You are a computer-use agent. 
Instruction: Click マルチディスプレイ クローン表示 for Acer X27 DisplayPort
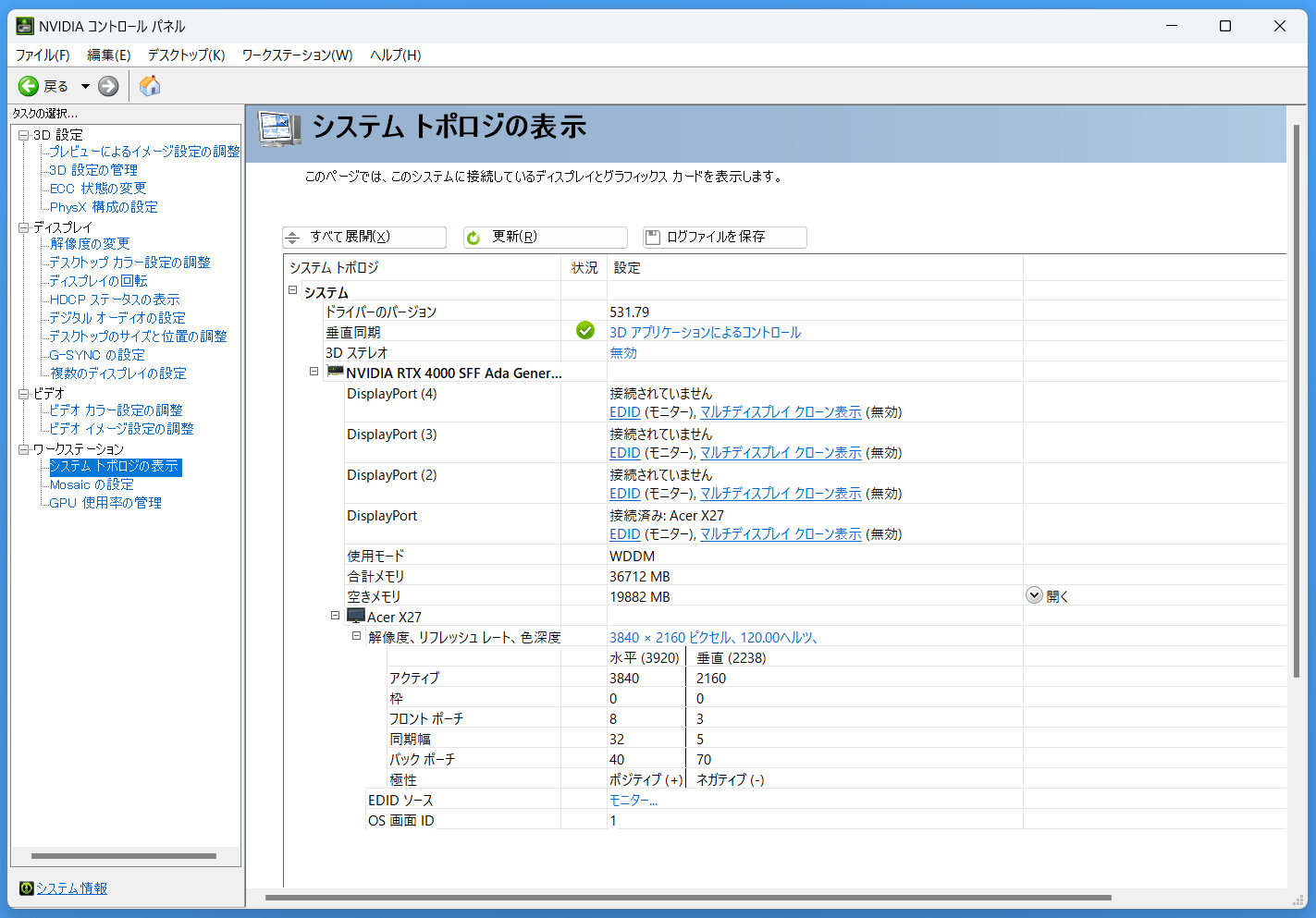781,534
